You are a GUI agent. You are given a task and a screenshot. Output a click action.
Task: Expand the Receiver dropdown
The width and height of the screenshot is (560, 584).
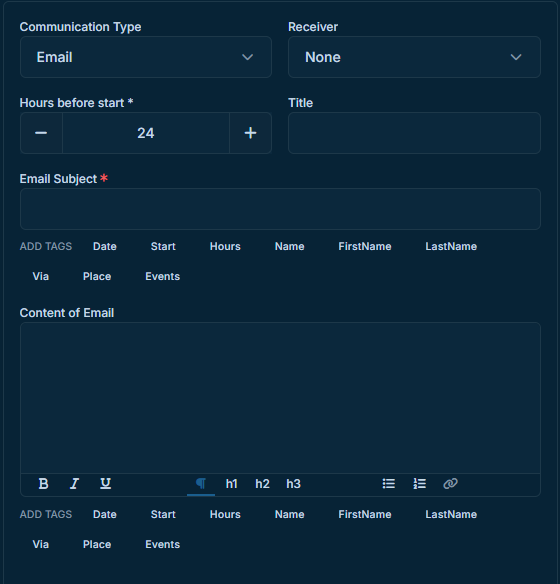414,57
